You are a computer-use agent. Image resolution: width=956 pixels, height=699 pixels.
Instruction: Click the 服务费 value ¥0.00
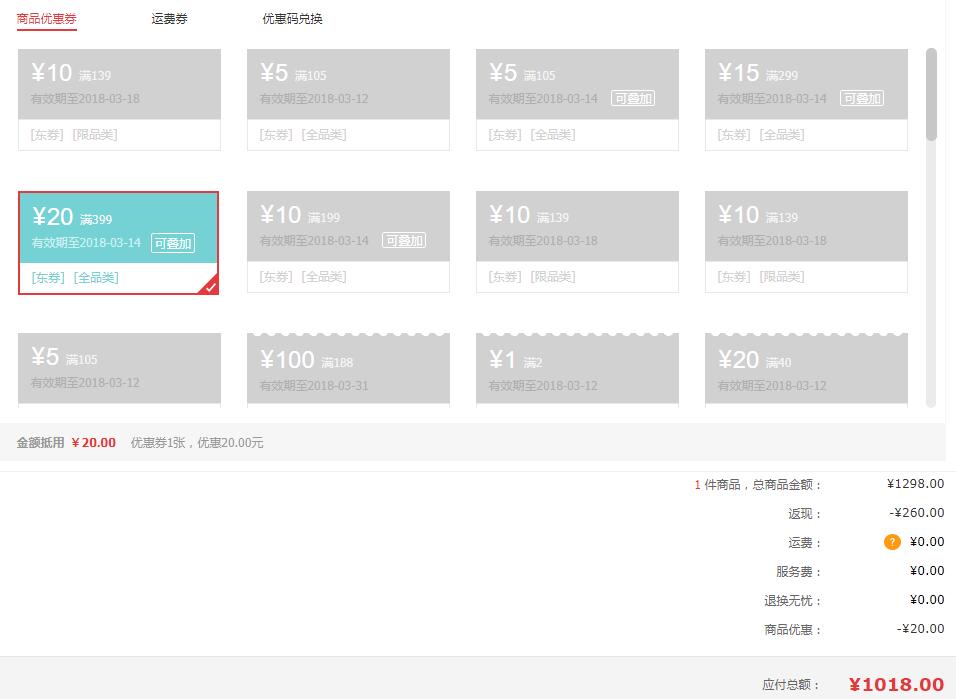[927, 570]
